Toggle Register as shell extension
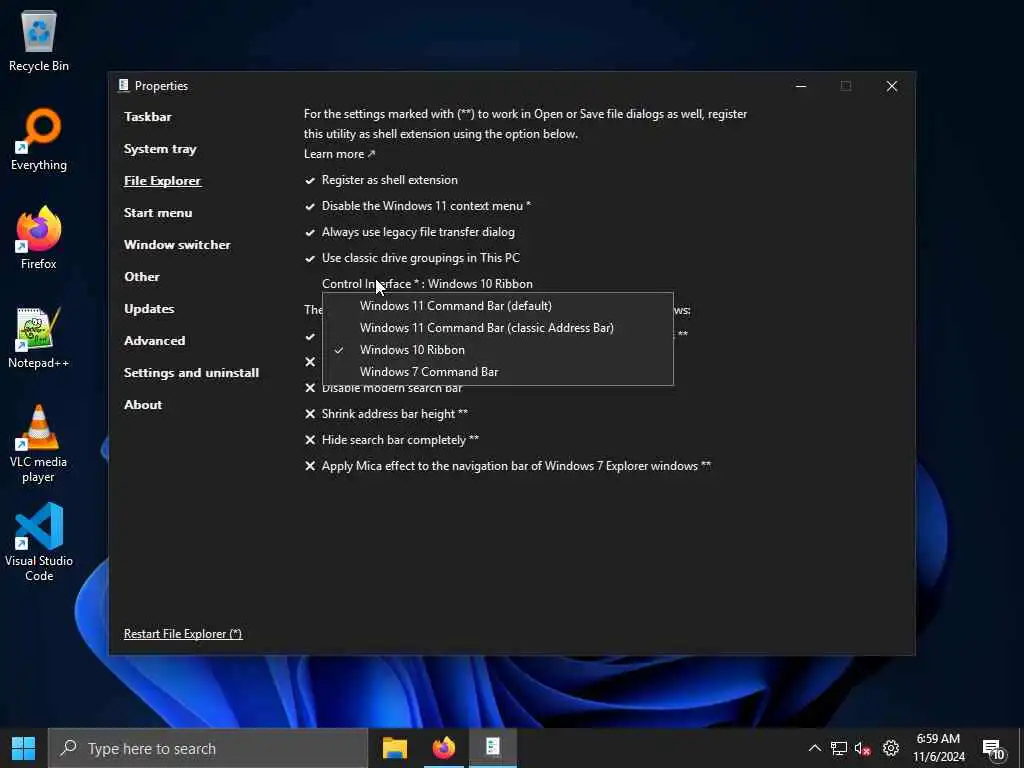 (381, 180)
